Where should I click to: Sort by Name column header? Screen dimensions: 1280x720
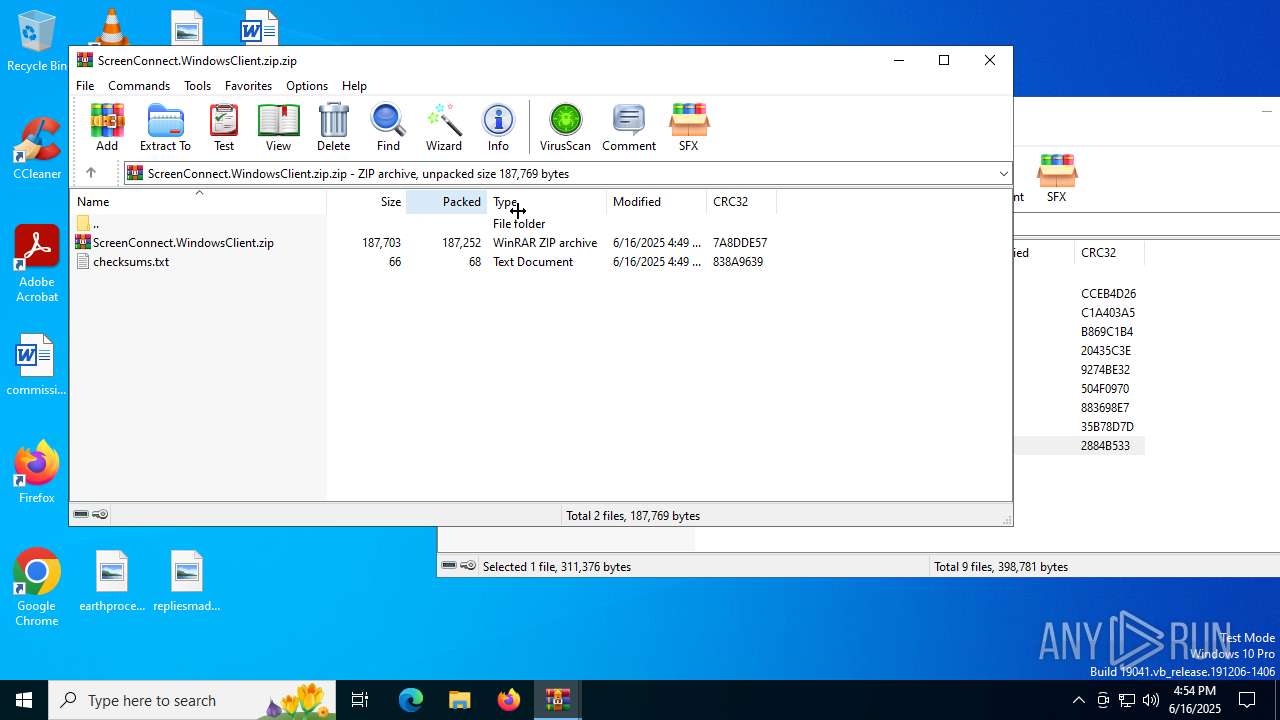(198, 201)
